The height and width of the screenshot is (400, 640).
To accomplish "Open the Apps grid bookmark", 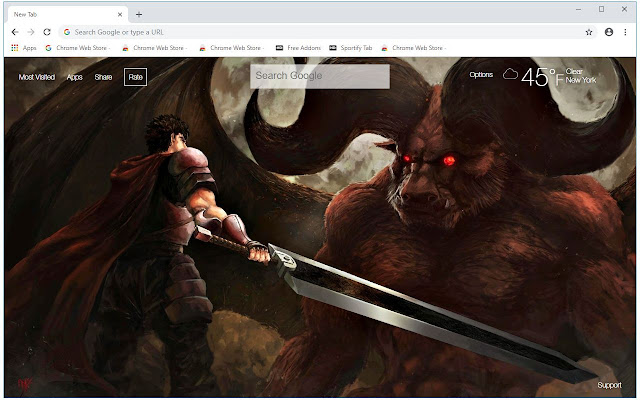I will coord(24,48).
